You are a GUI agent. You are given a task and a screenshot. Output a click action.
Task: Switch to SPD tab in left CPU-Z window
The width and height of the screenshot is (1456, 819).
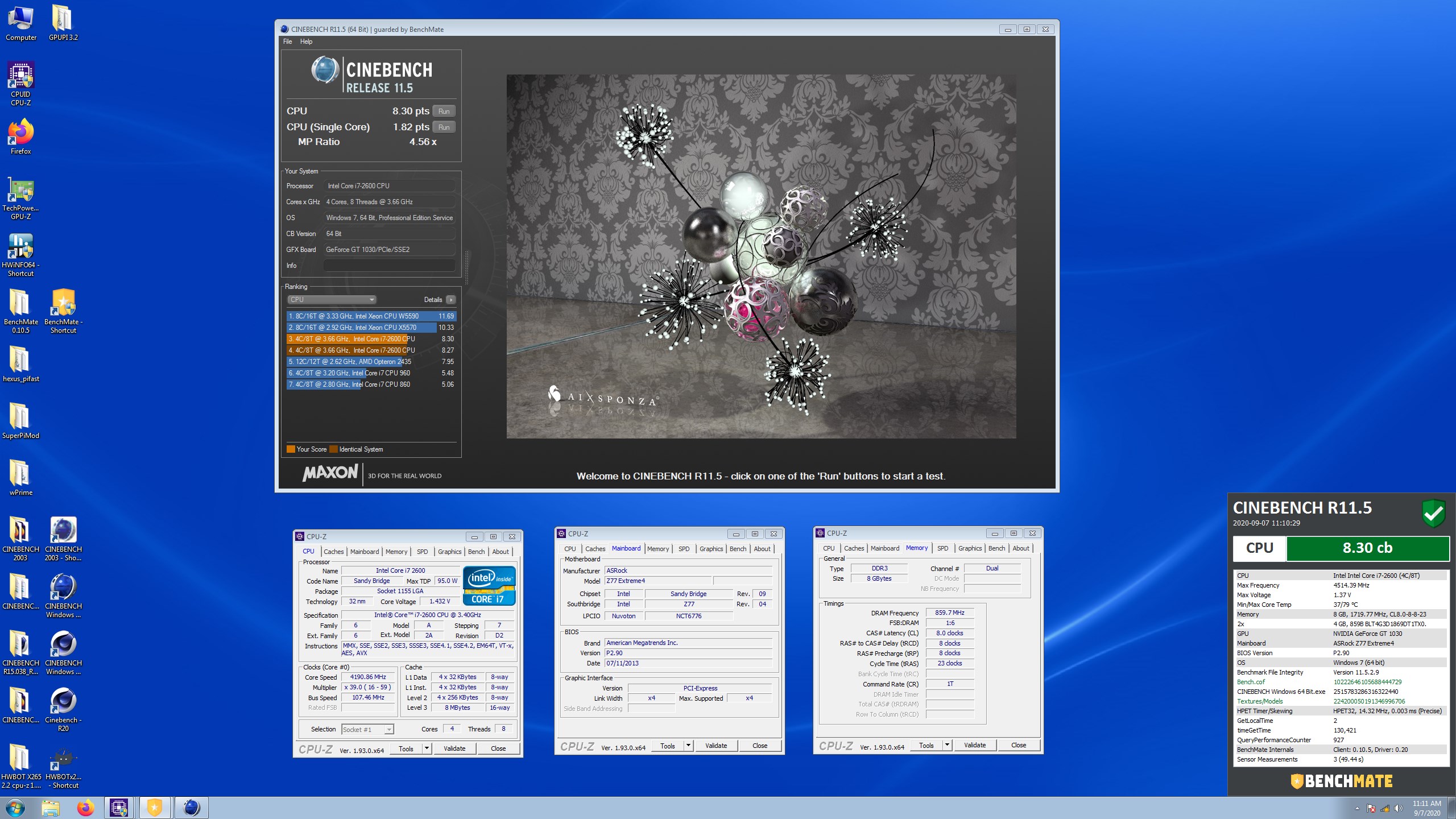(422, 552)
